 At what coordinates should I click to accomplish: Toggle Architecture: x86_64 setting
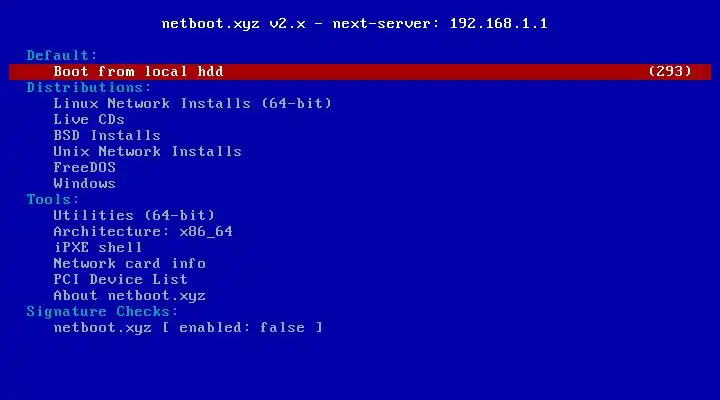tap(143, 231)
